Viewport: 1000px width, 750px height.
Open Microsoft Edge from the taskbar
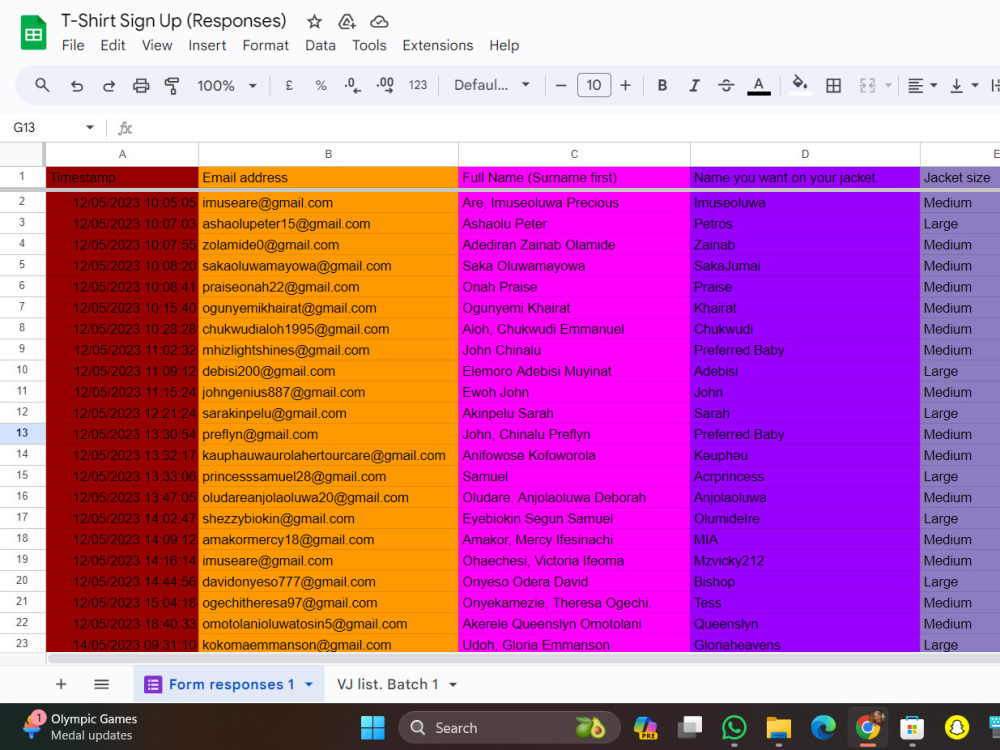click(x=823, y=728)
